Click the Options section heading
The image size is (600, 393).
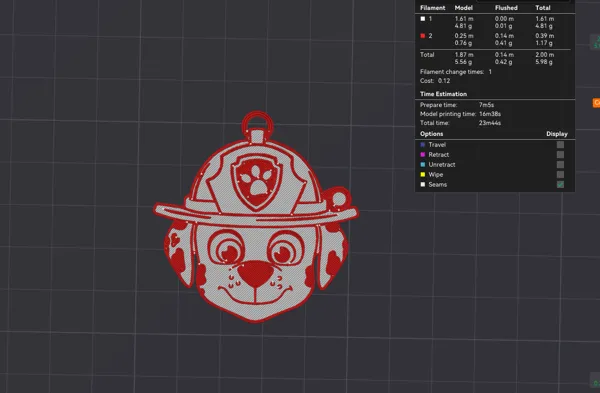[432, 134]
